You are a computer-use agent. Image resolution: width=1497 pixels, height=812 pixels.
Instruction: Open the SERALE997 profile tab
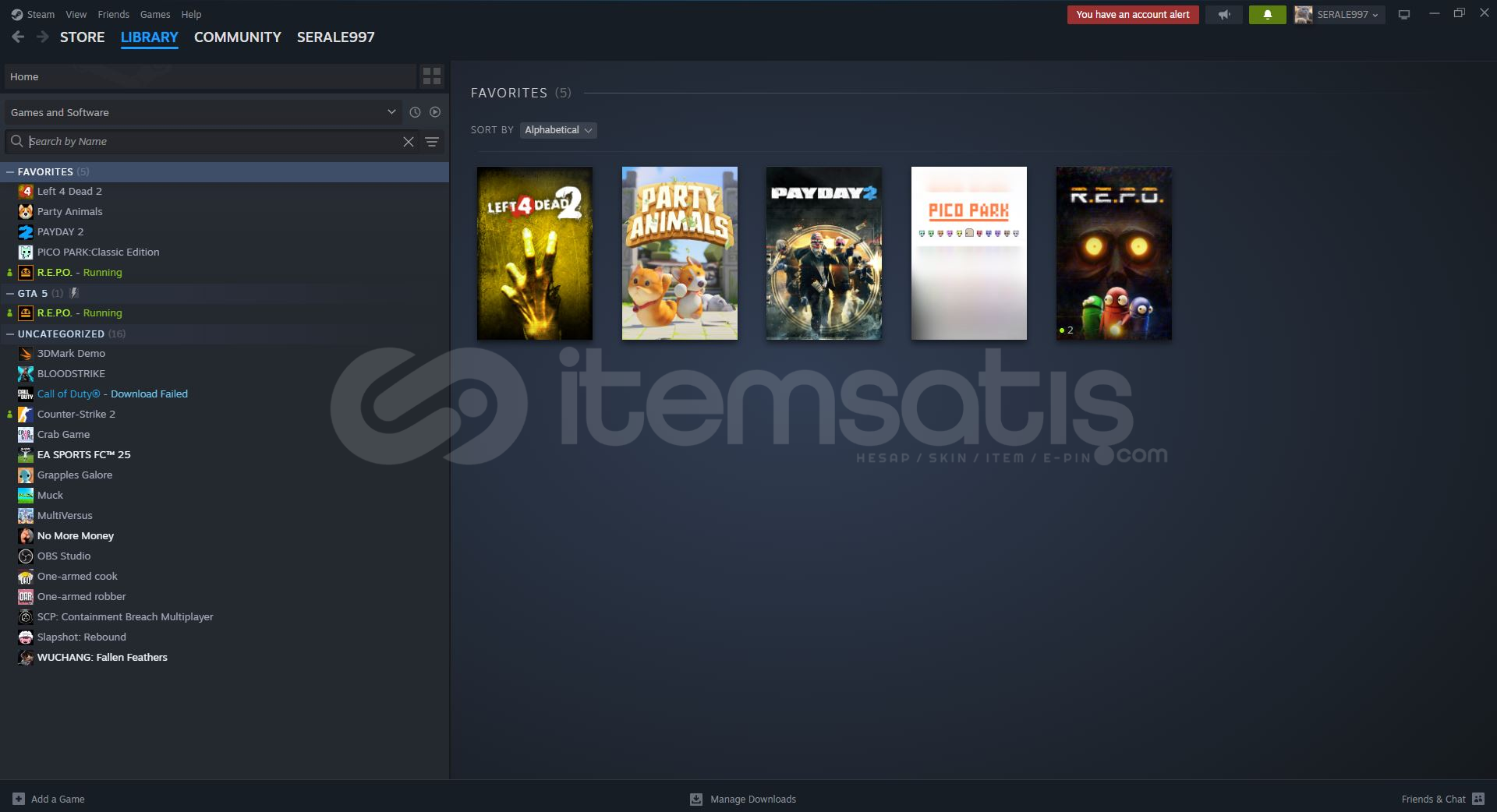point(336,37)
